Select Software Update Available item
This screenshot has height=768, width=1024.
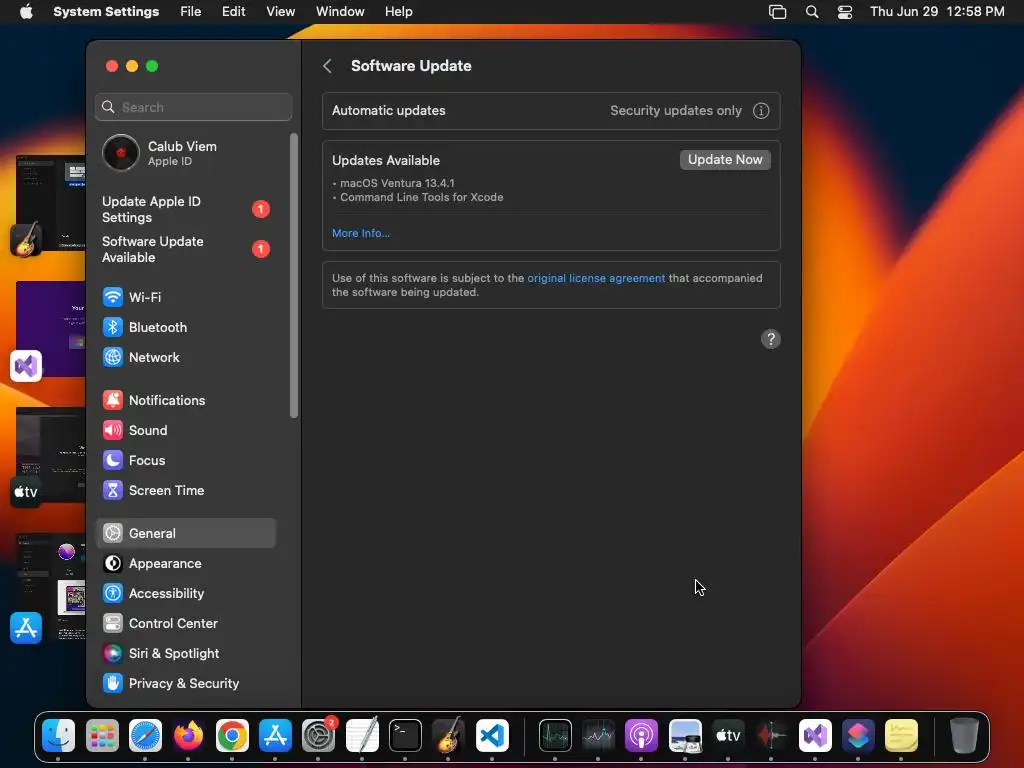click(x=185, y=249)
